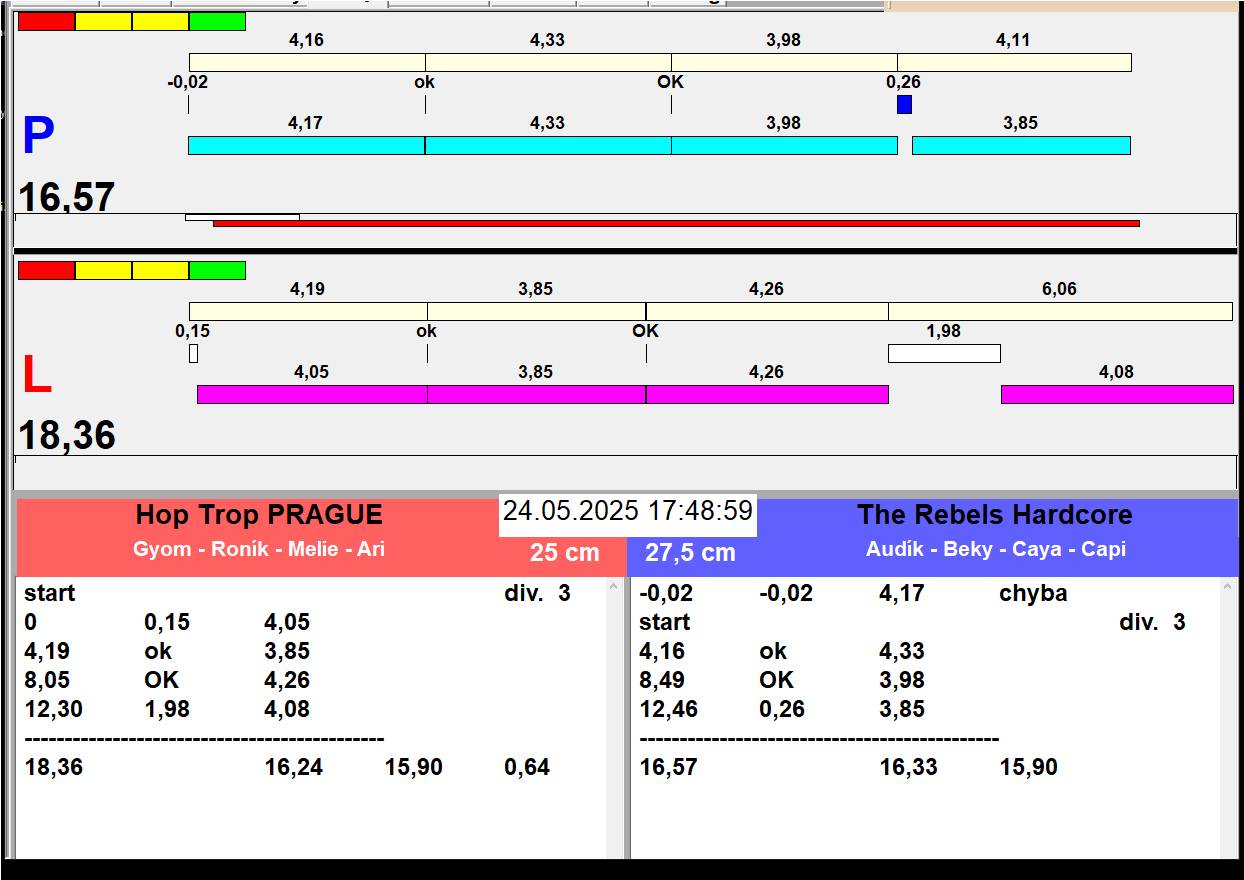Viewport: 1244px width, 880px height.
Task: Click the large 18,36 lane time
Action: pos(67,435)
